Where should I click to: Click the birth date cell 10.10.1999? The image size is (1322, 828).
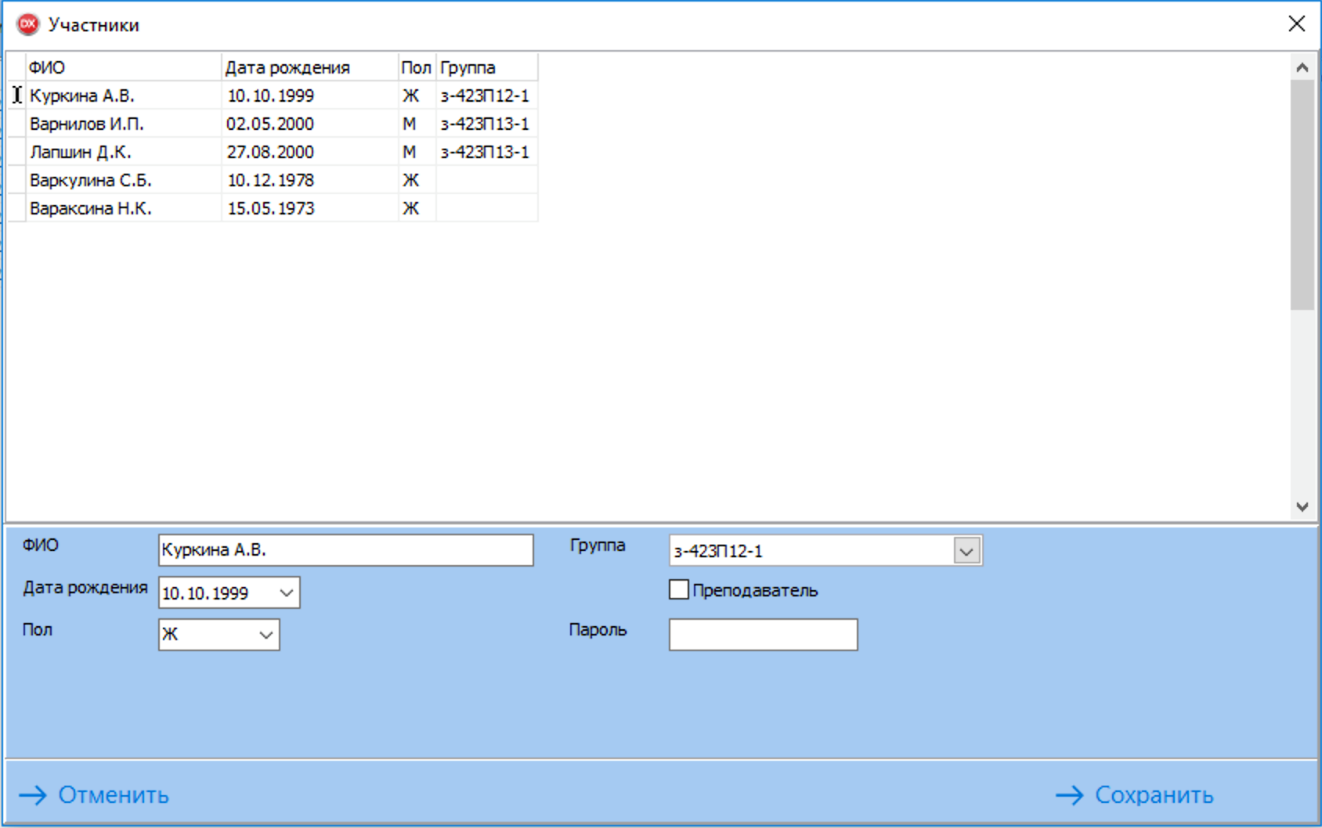[x=310, y=96]
